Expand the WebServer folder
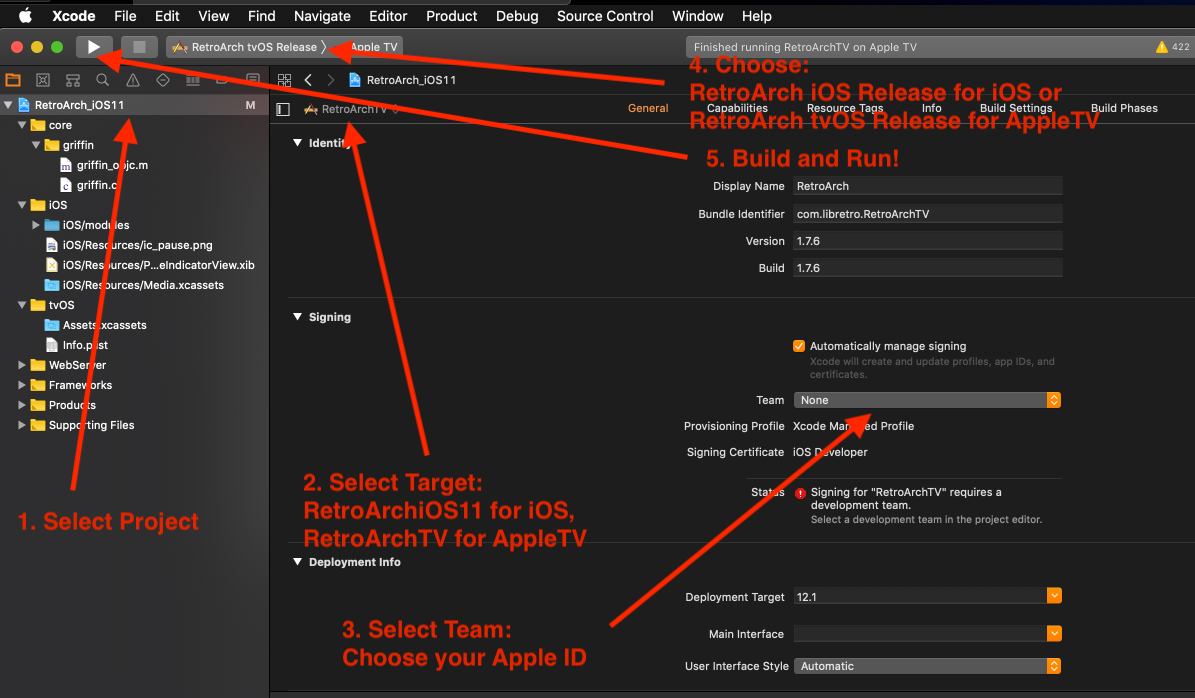 tap(22, 365)
